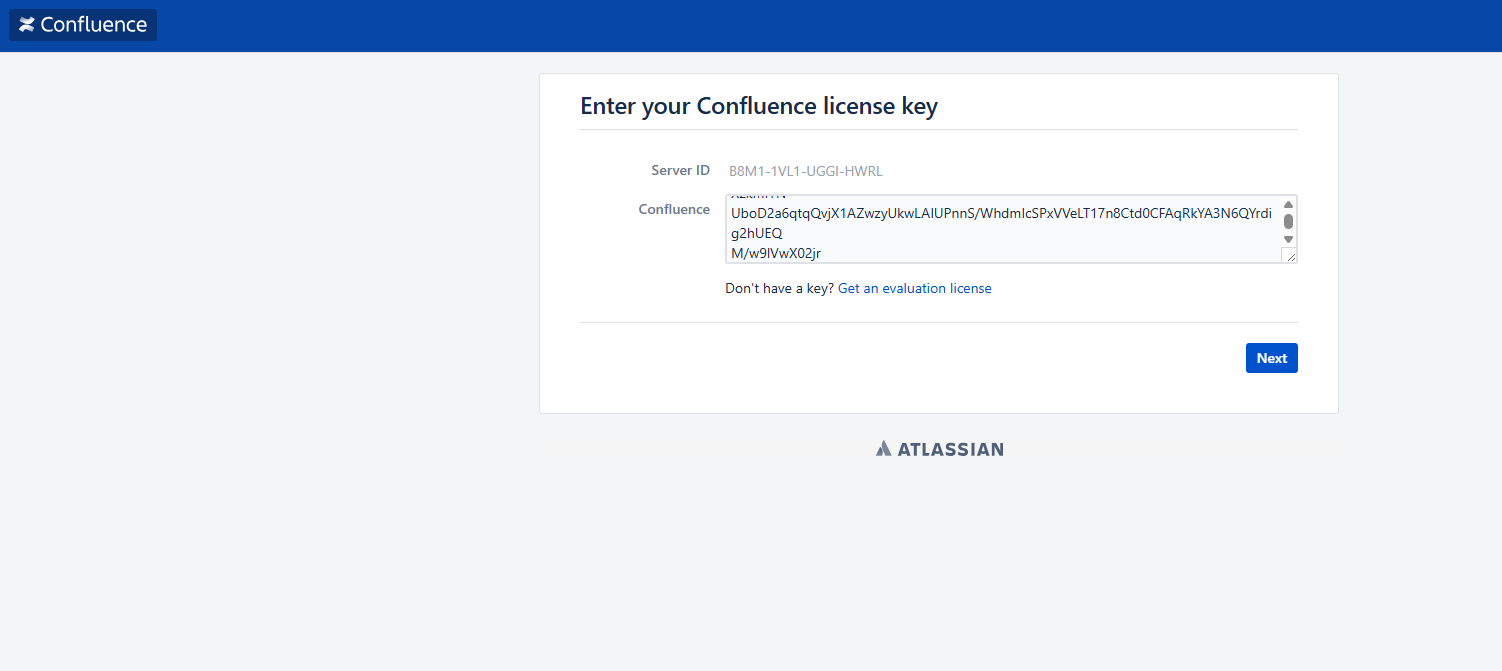The image size is (1502, 671).
Task: Click the textarea resize grip handle
Action: (x=1290, y=256)
